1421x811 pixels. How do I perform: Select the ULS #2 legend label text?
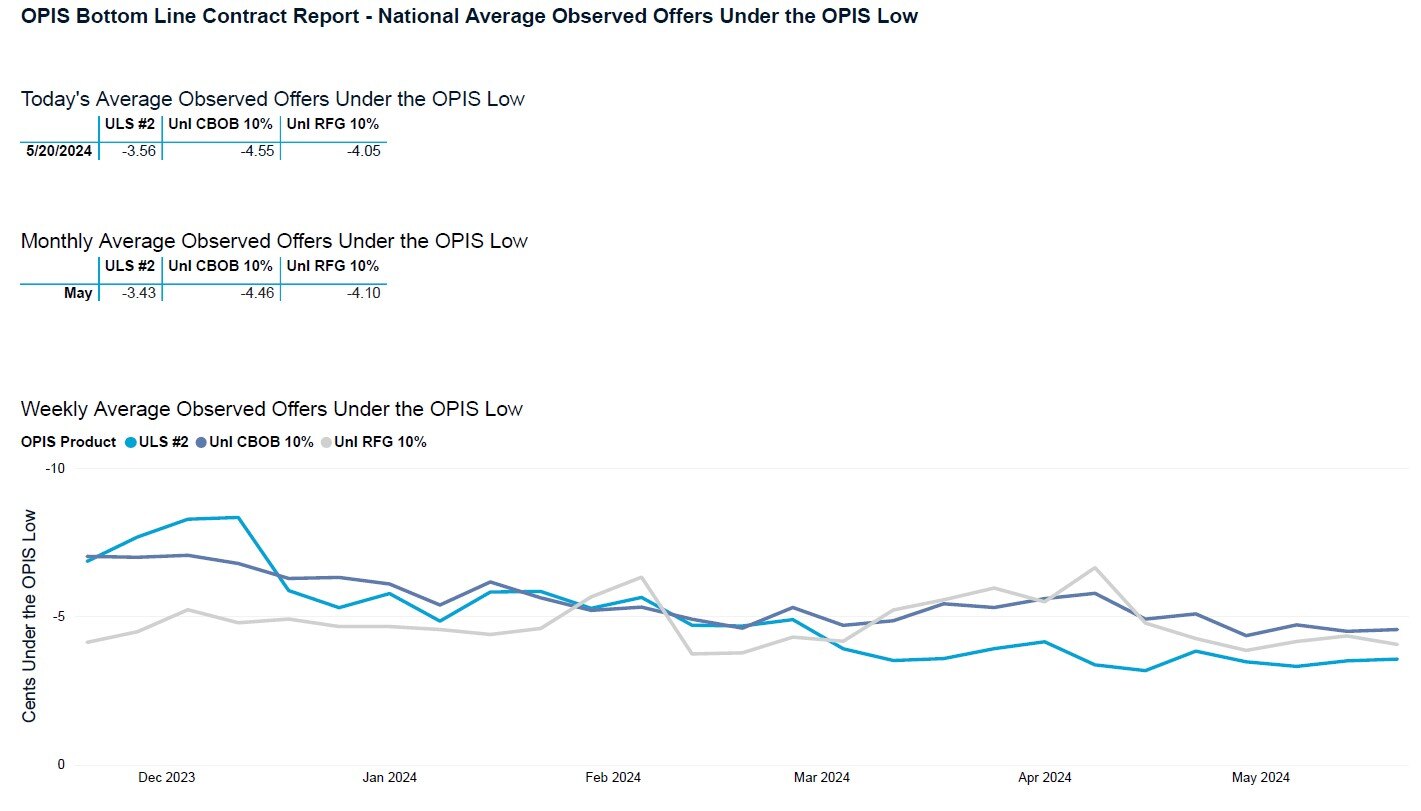pos(164,442)
